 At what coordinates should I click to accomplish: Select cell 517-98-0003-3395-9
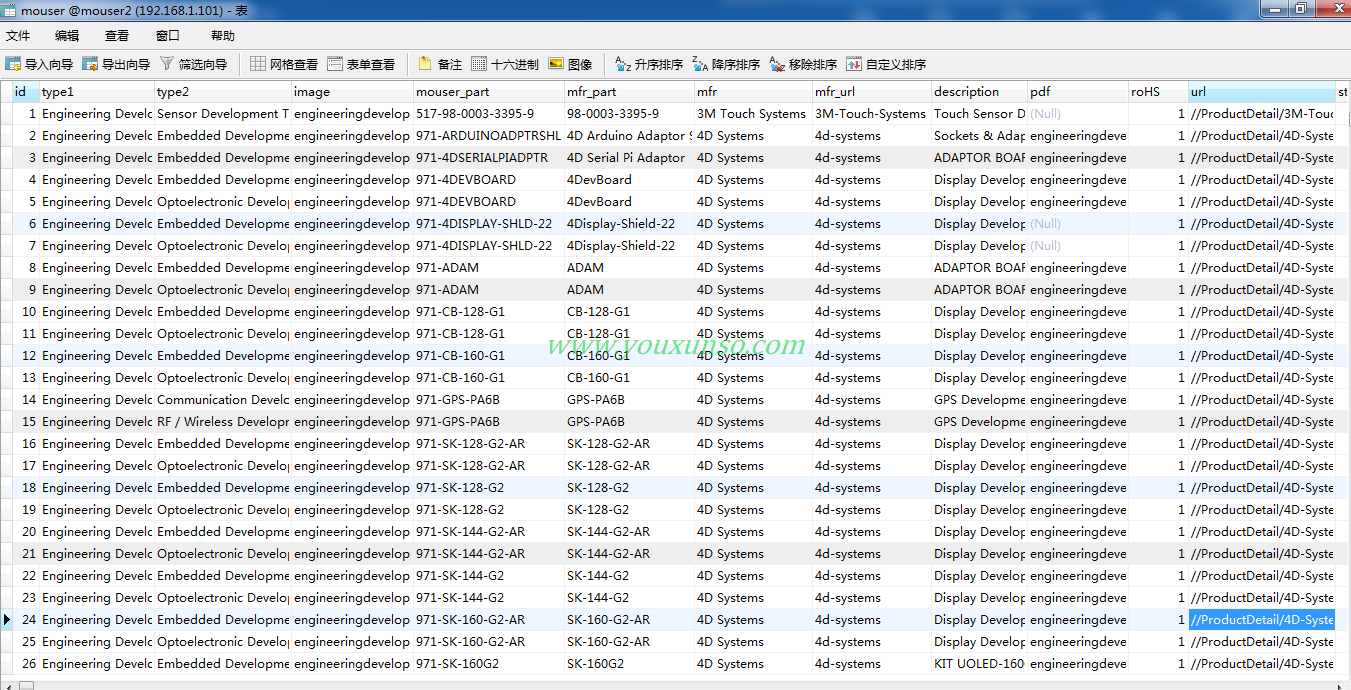click(x=489, y=114)
